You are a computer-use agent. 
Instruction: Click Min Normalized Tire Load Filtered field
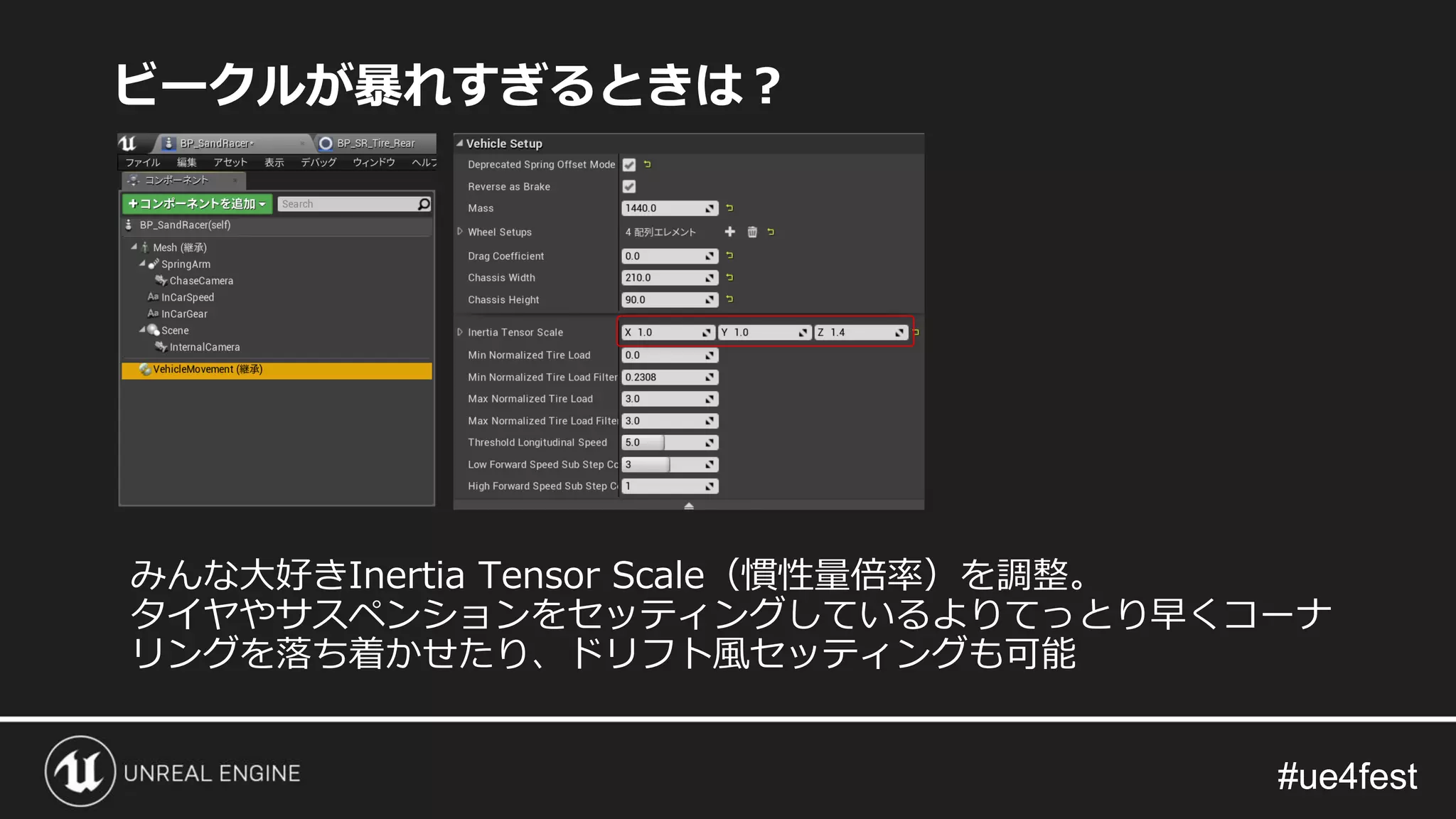670,378
